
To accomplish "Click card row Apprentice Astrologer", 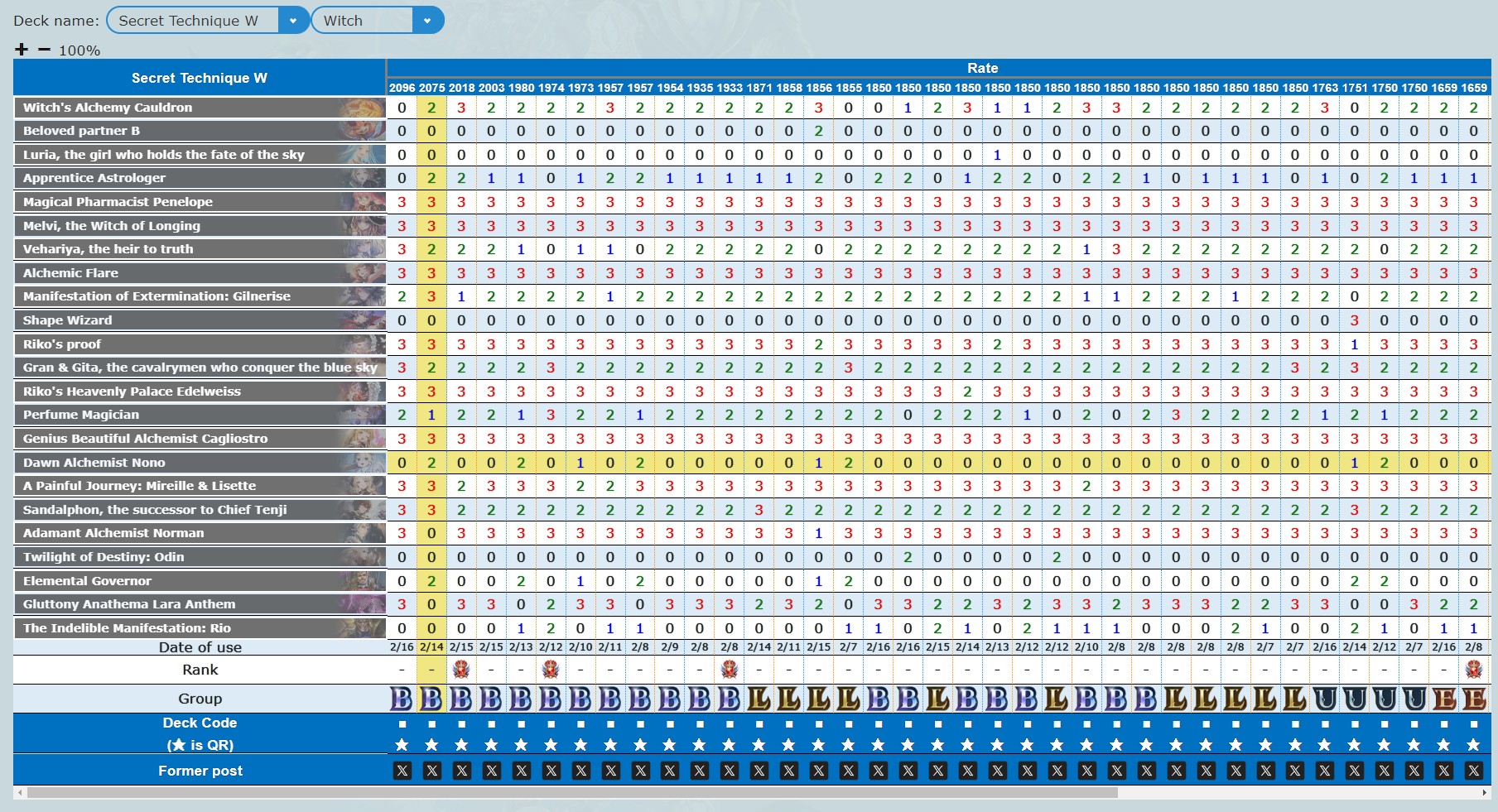I will tap(200, 178).
